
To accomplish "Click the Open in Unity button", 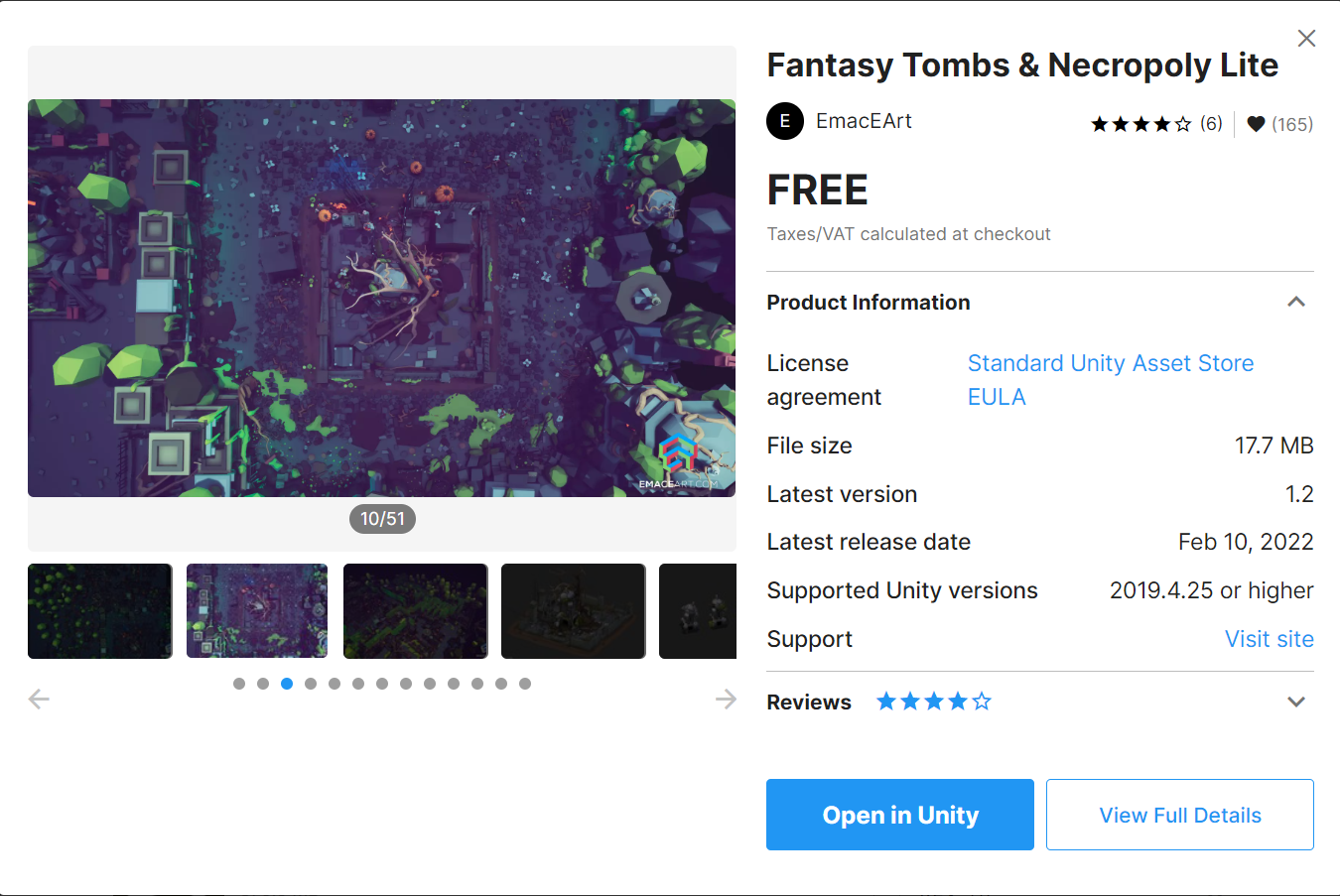I will point(900,815).
